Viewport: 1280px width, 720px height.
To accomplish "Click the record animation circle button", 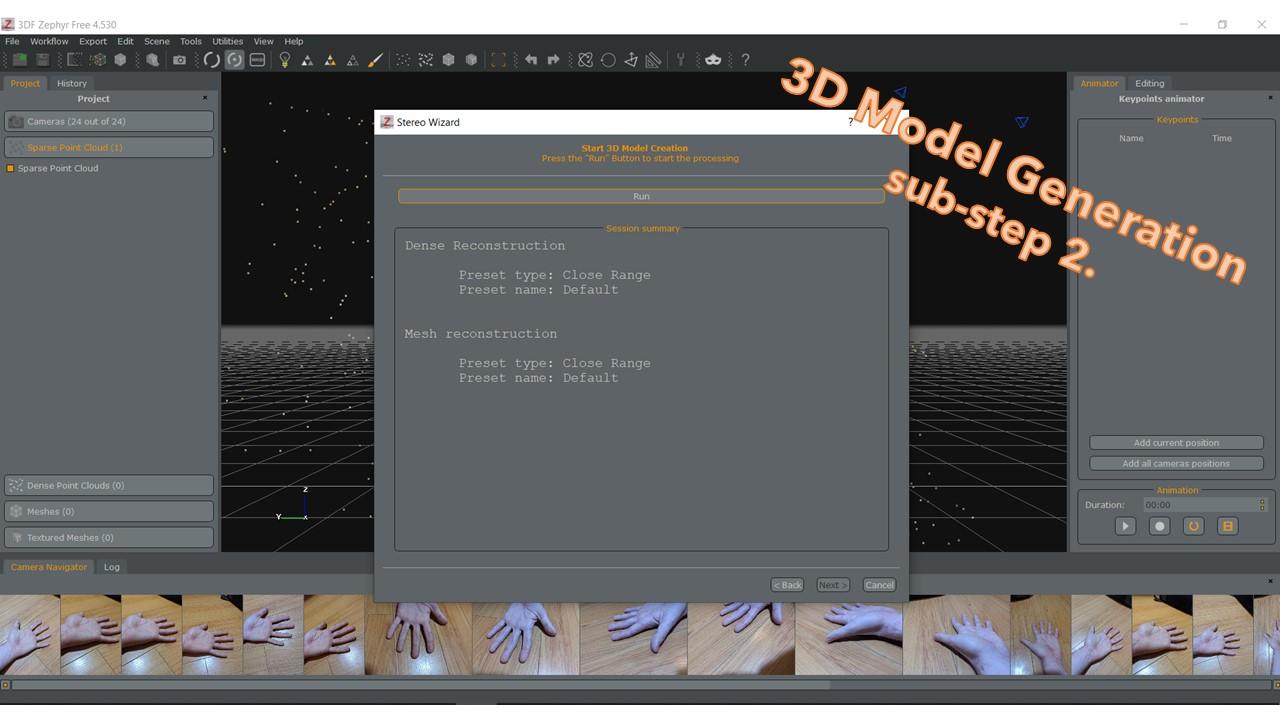I will click(x=1159, y=526).
